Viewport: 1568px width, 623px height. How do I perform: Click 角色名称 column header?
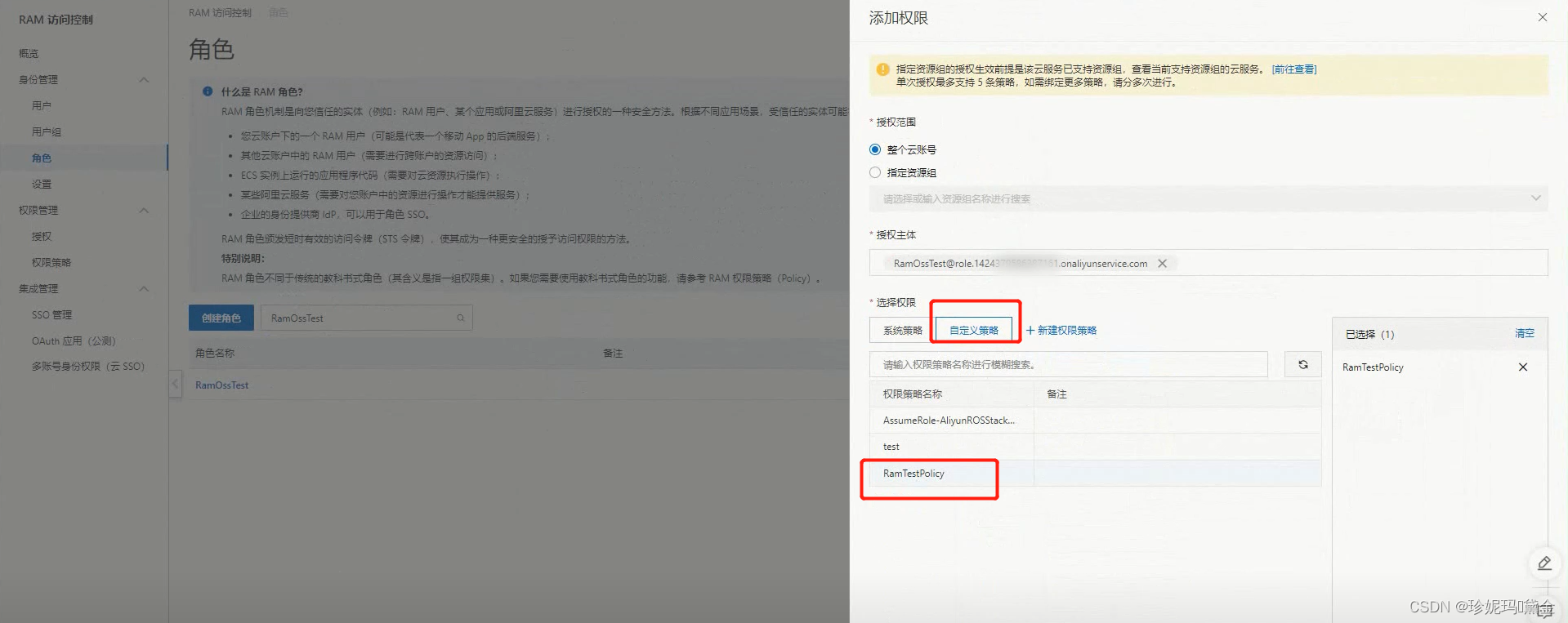[x=214, y=353]
